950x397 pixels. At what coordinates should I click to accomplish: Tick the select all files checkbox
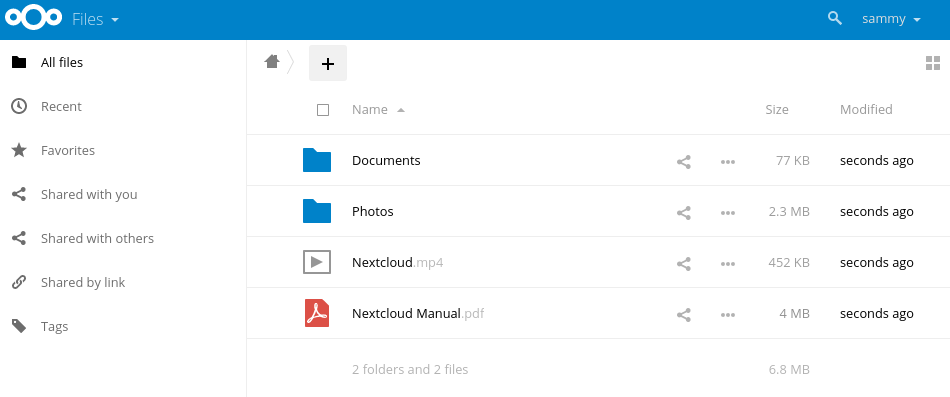[323, 110]
